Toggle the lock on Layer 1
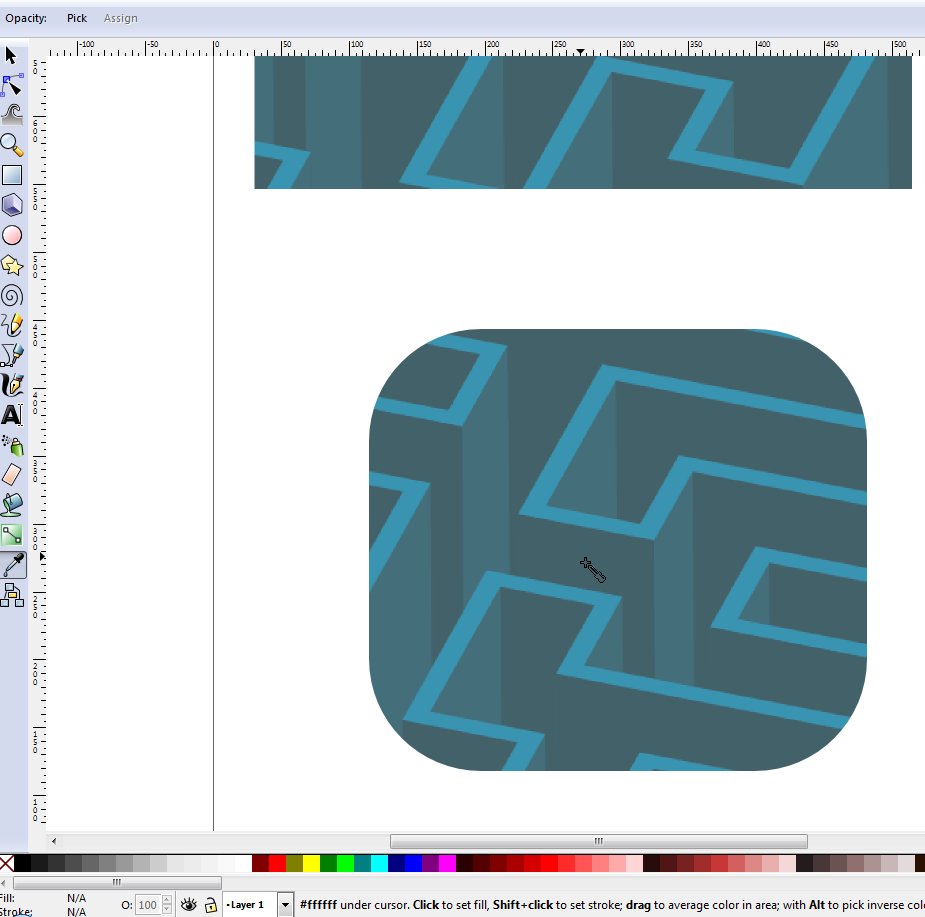Viewport: 925px width, 917px height. [211, 903]
